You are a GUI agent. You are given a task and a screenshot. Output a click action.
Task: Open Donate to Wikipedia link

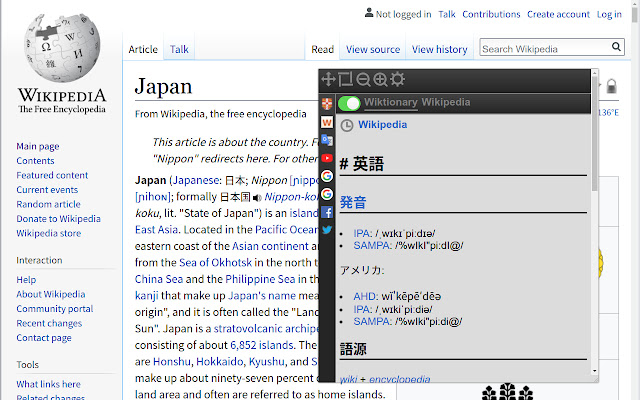pos(58,219)
